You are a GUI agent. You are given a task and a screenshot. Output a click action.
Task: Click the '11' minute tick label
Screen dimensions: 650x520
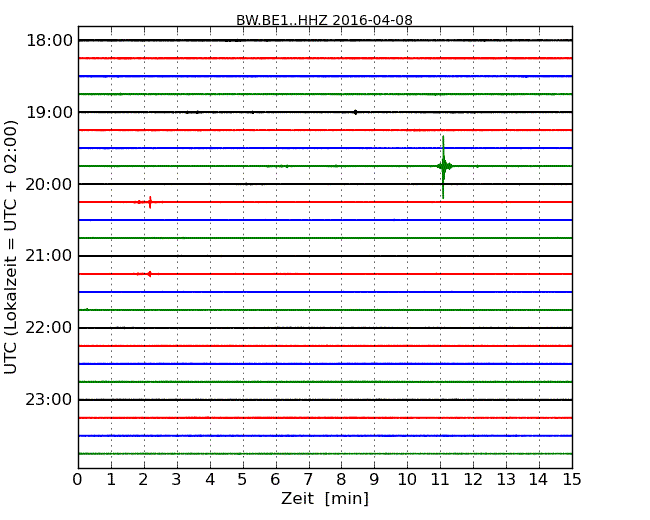click(x=440, y=480)
